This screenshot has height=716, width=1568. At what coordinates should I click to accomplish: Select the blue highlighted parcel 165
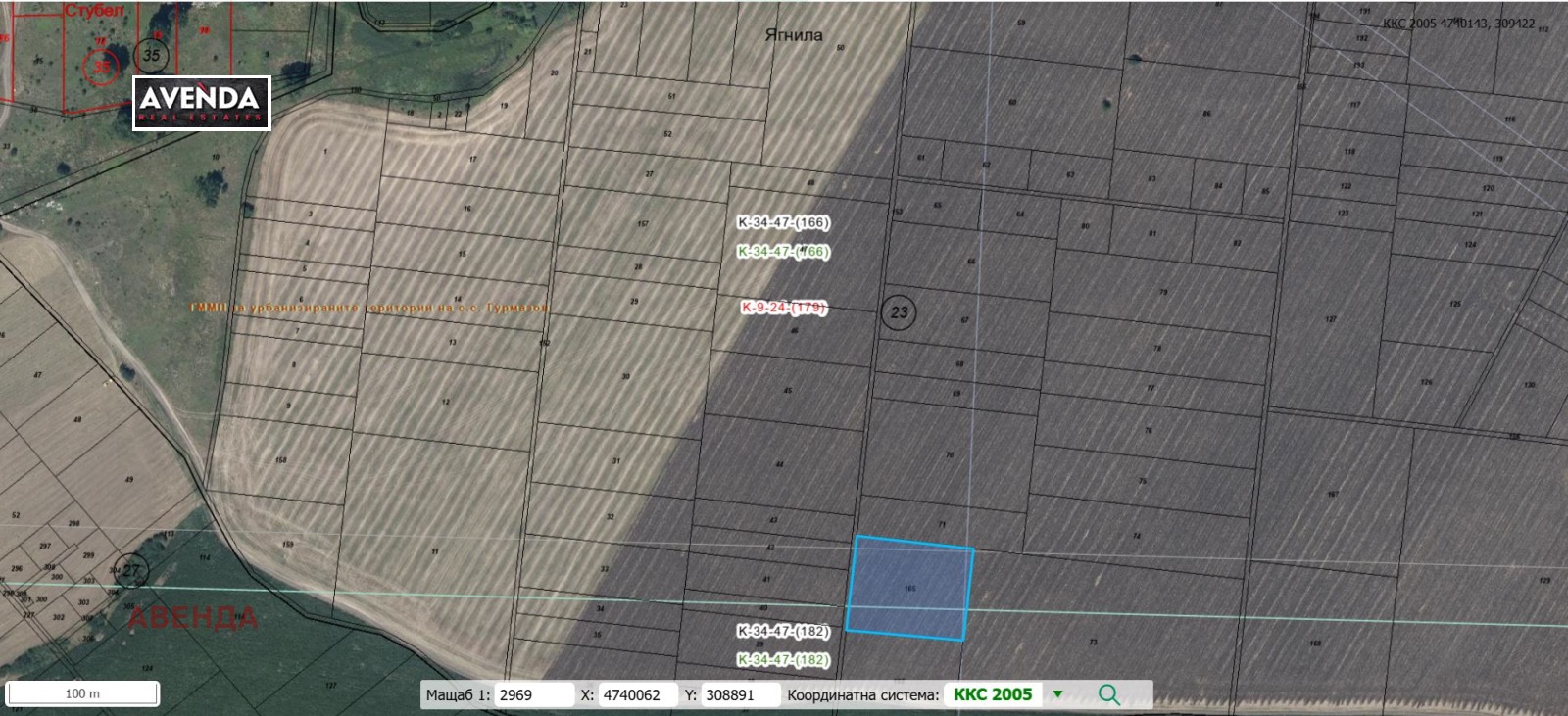909,589
